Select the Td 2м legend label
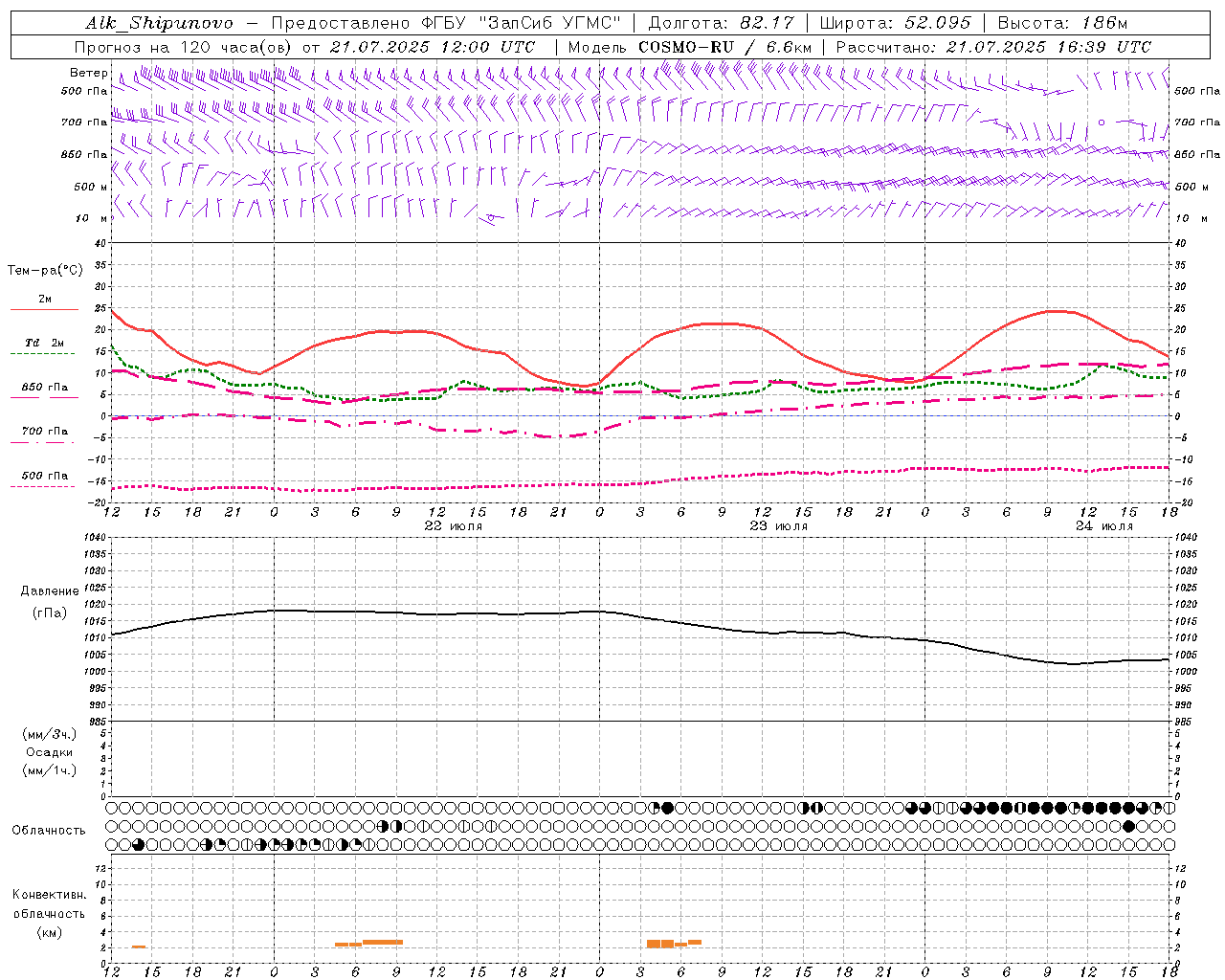1225x980 pixels. click(44, 343)
